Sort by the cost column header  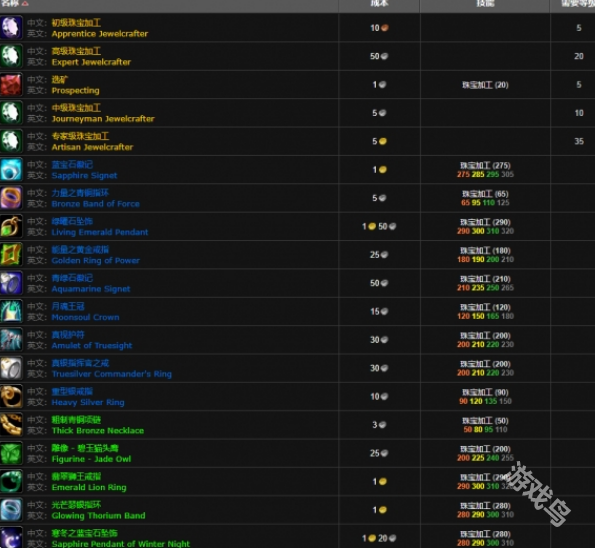pyautogui.click(x=379, y=3)
